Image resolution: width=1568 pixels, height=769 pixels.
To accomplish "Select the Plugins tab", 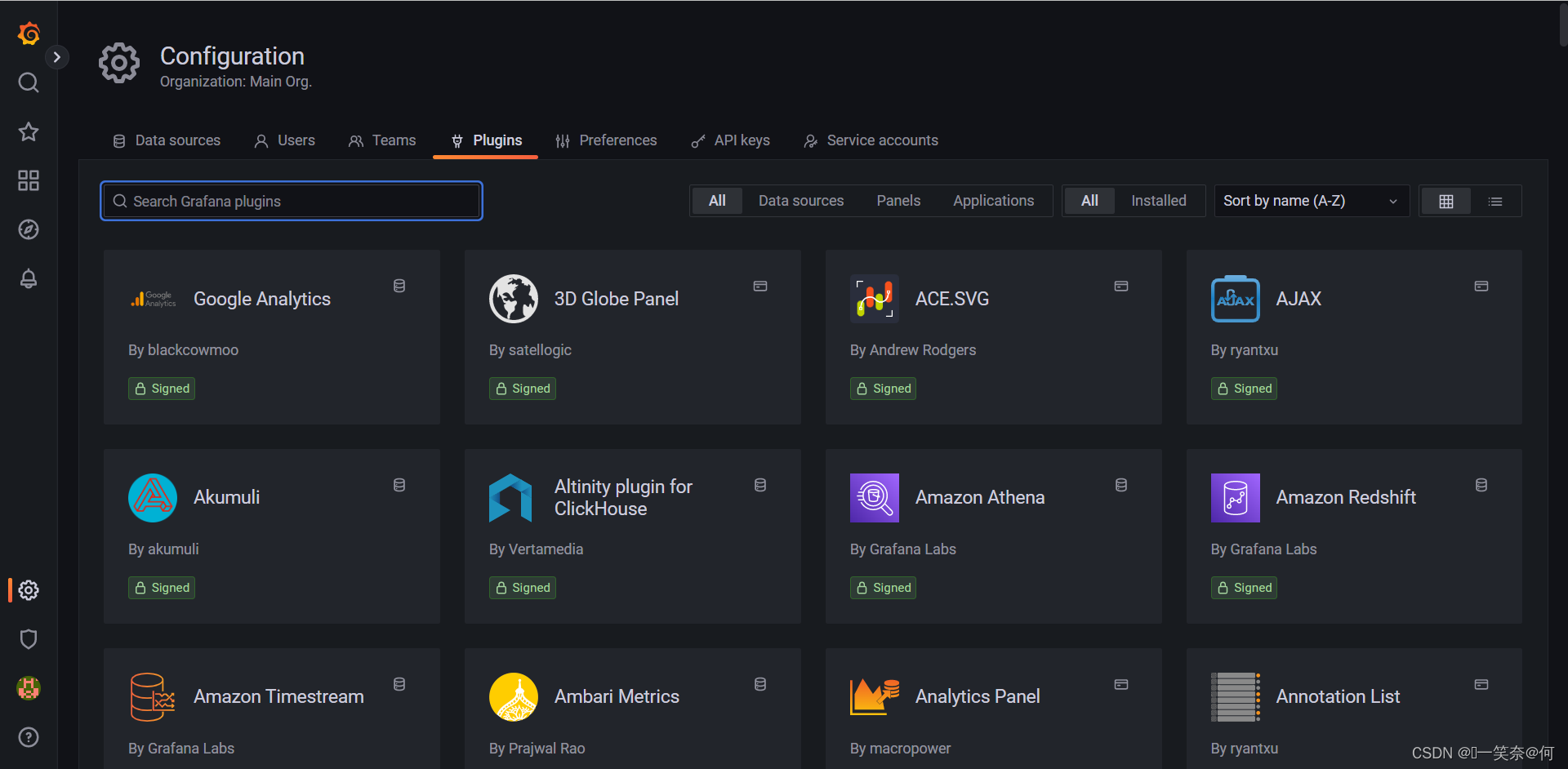I will click(486, 140).
